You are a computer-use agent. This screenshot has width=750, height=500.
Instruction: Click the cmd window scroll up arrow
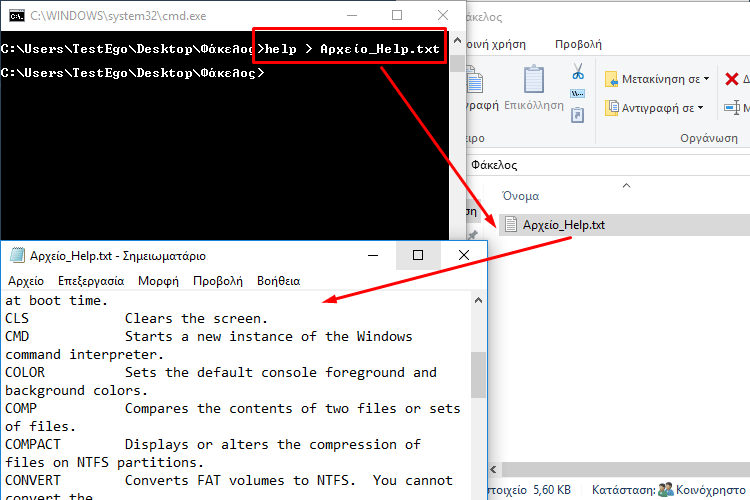coord(457,40)
